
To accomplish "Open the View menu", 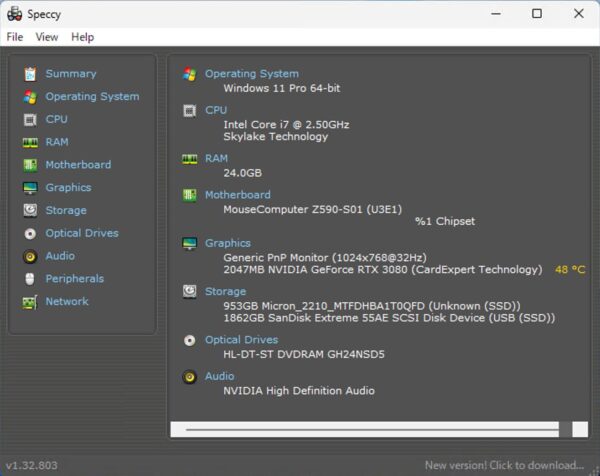I will [x=47, y=37].
